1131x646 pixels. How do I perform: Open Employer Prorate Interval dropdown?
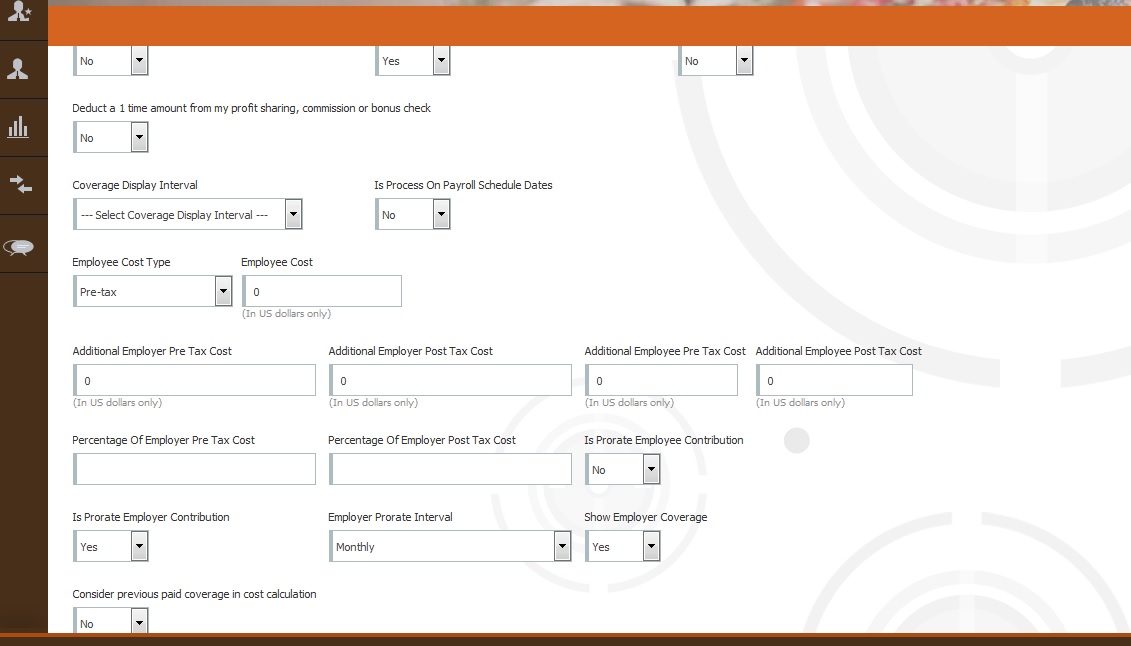click(x=450, y=547)
